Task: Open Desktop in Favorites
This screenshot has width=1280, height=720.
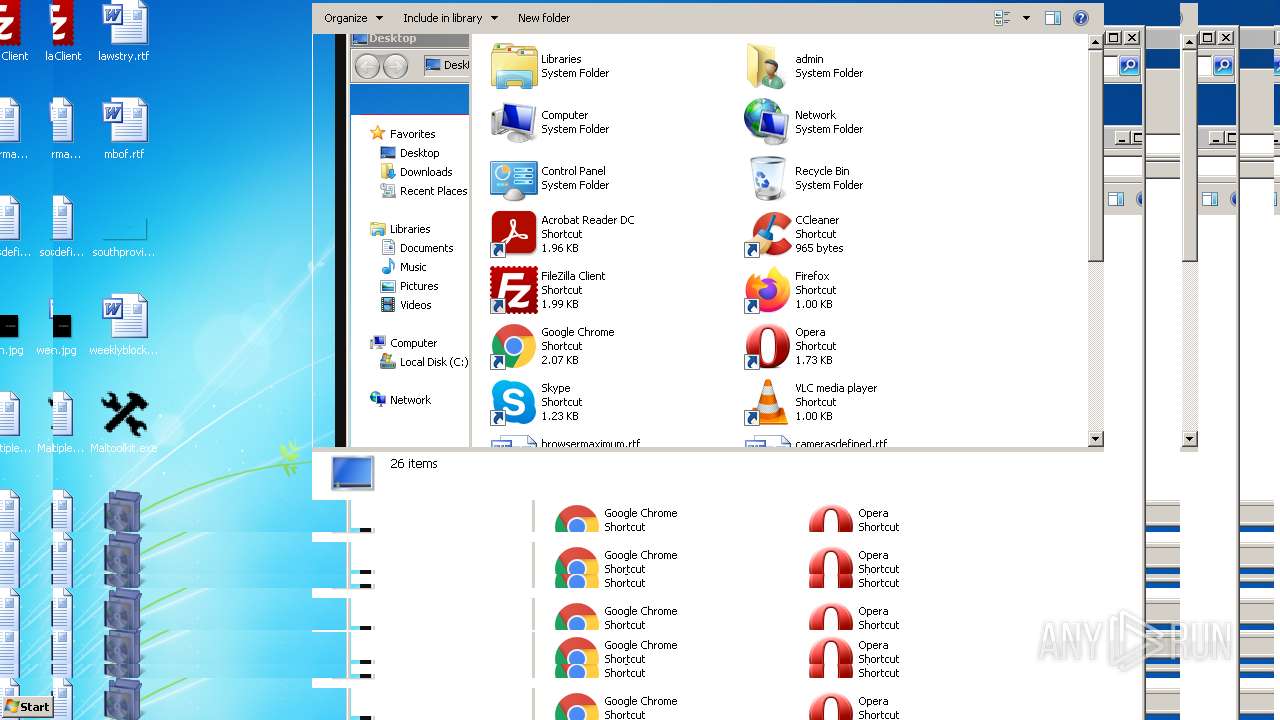Action: point(419,153)
